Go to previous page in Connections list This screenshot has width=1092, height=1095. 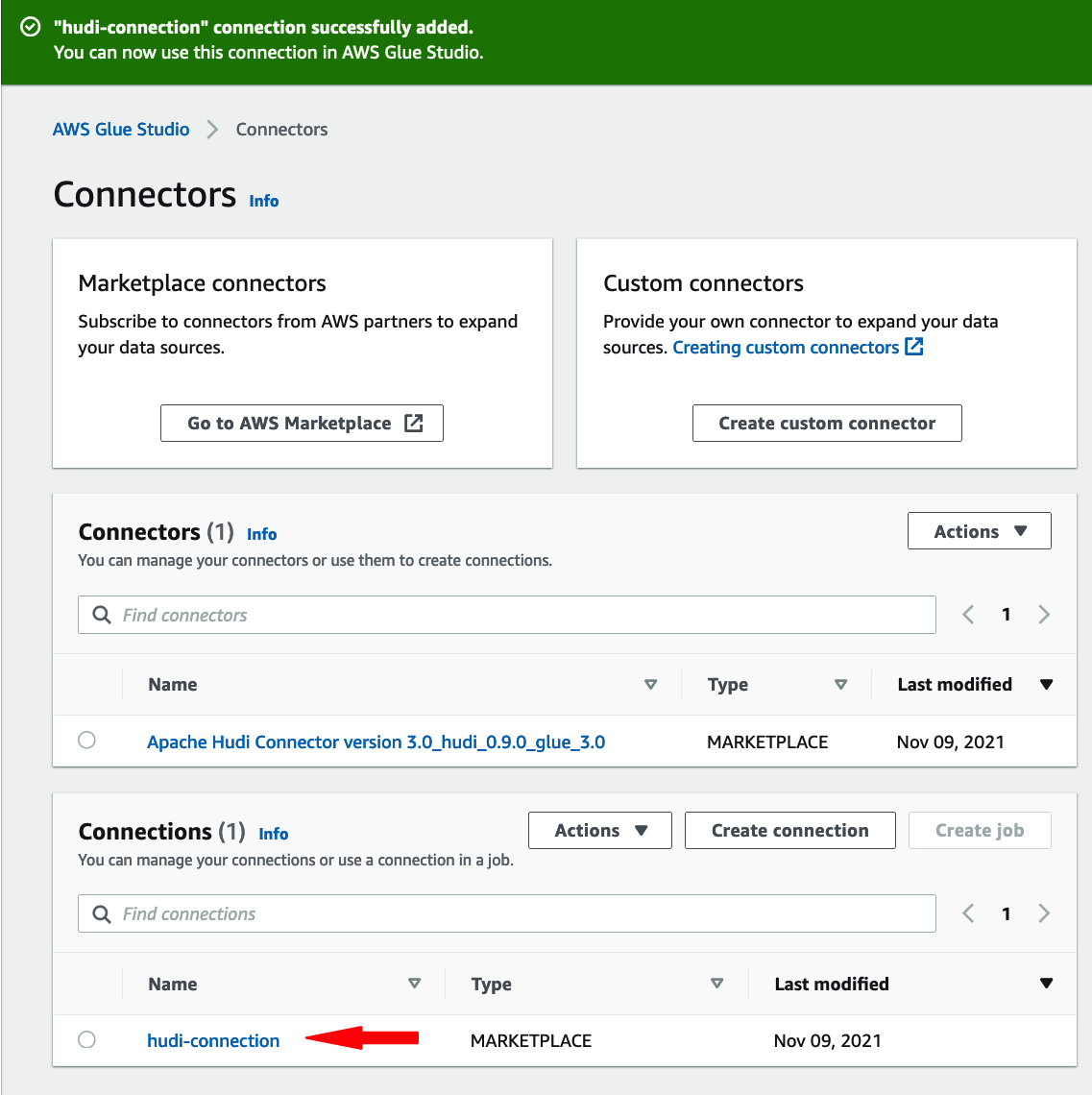pos(968,913)
